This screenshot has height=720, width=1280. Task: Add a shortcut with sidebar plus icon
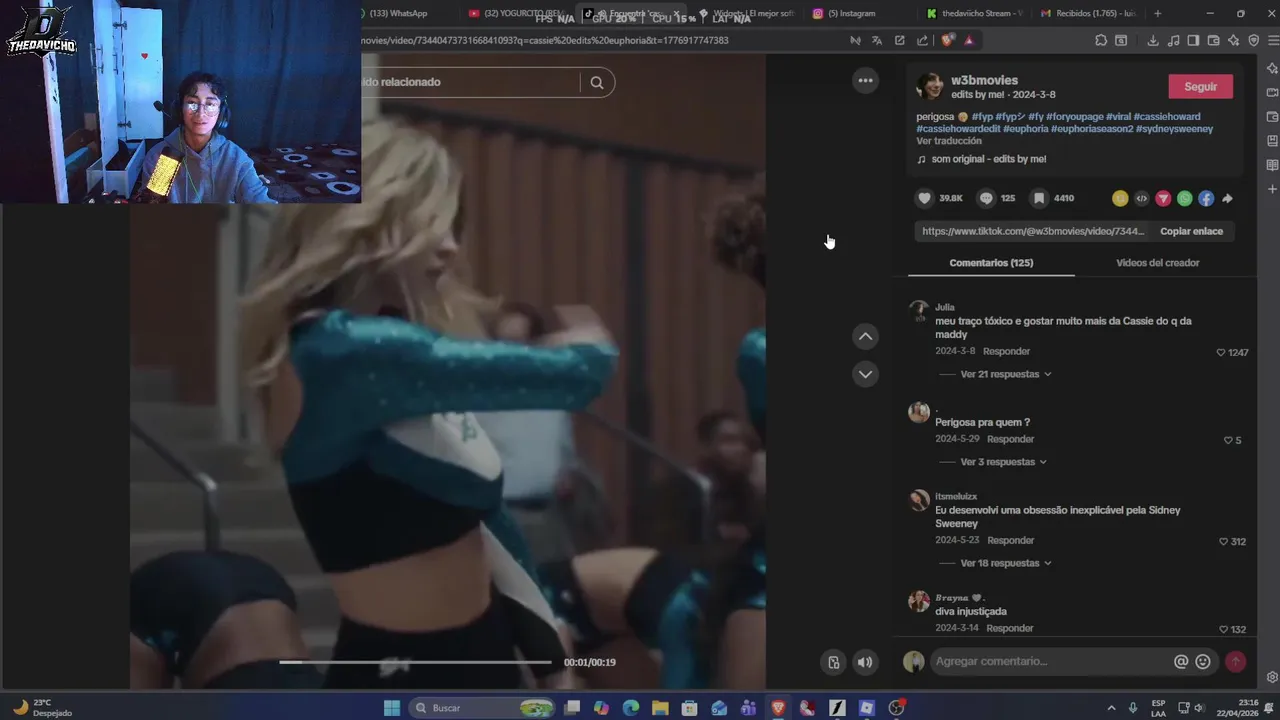point(1272,189)
